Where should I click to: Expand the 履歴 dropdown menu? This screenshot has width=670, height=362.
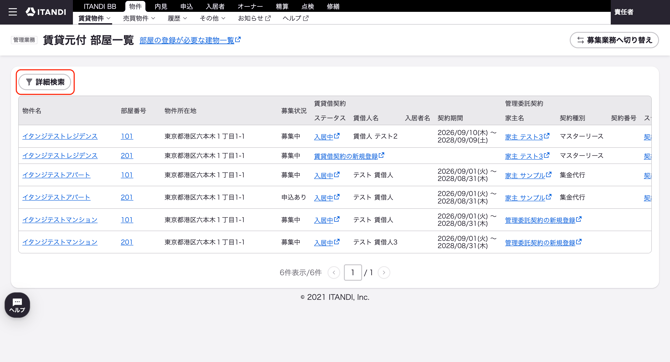pyautogui.click(x=177, y=18)
